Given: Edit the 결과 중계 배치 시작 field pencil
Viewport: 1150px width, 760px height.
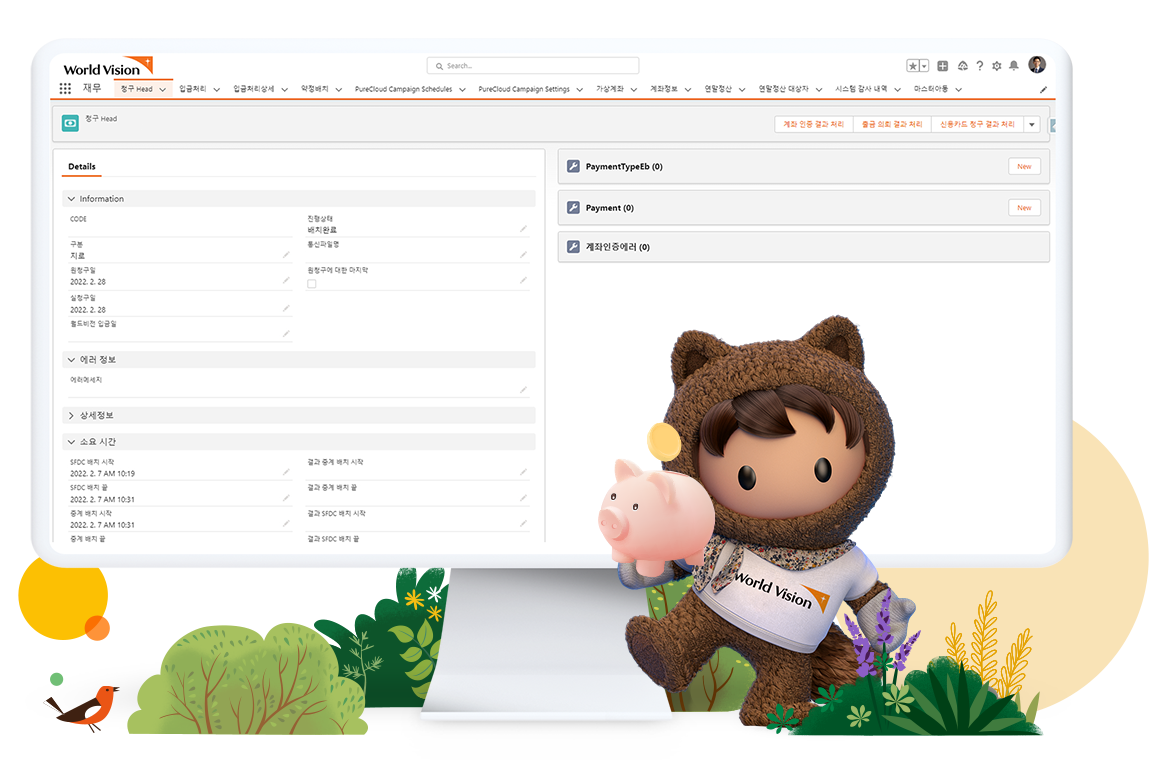Looking at the screenshot, I should [524, 472].
